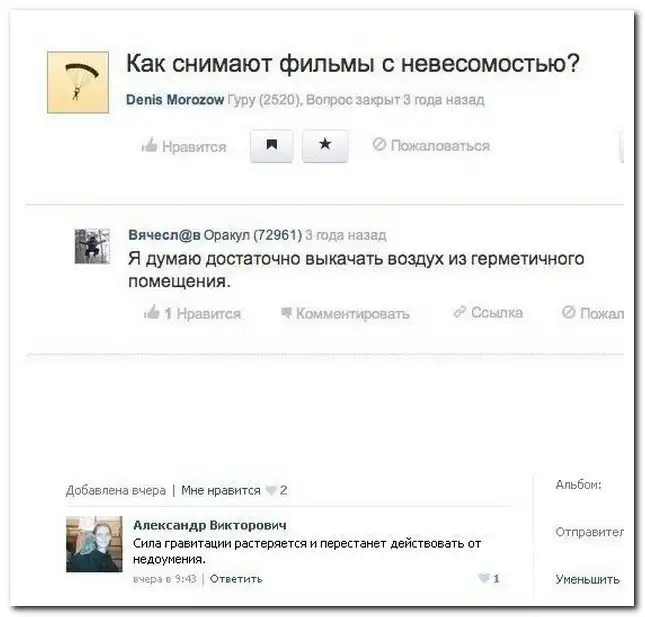Image resolution: width=645 pixels, height=617 pixels.
Task: Click Вячесл@в's small avatar image
Action: (x=92, y=246)
